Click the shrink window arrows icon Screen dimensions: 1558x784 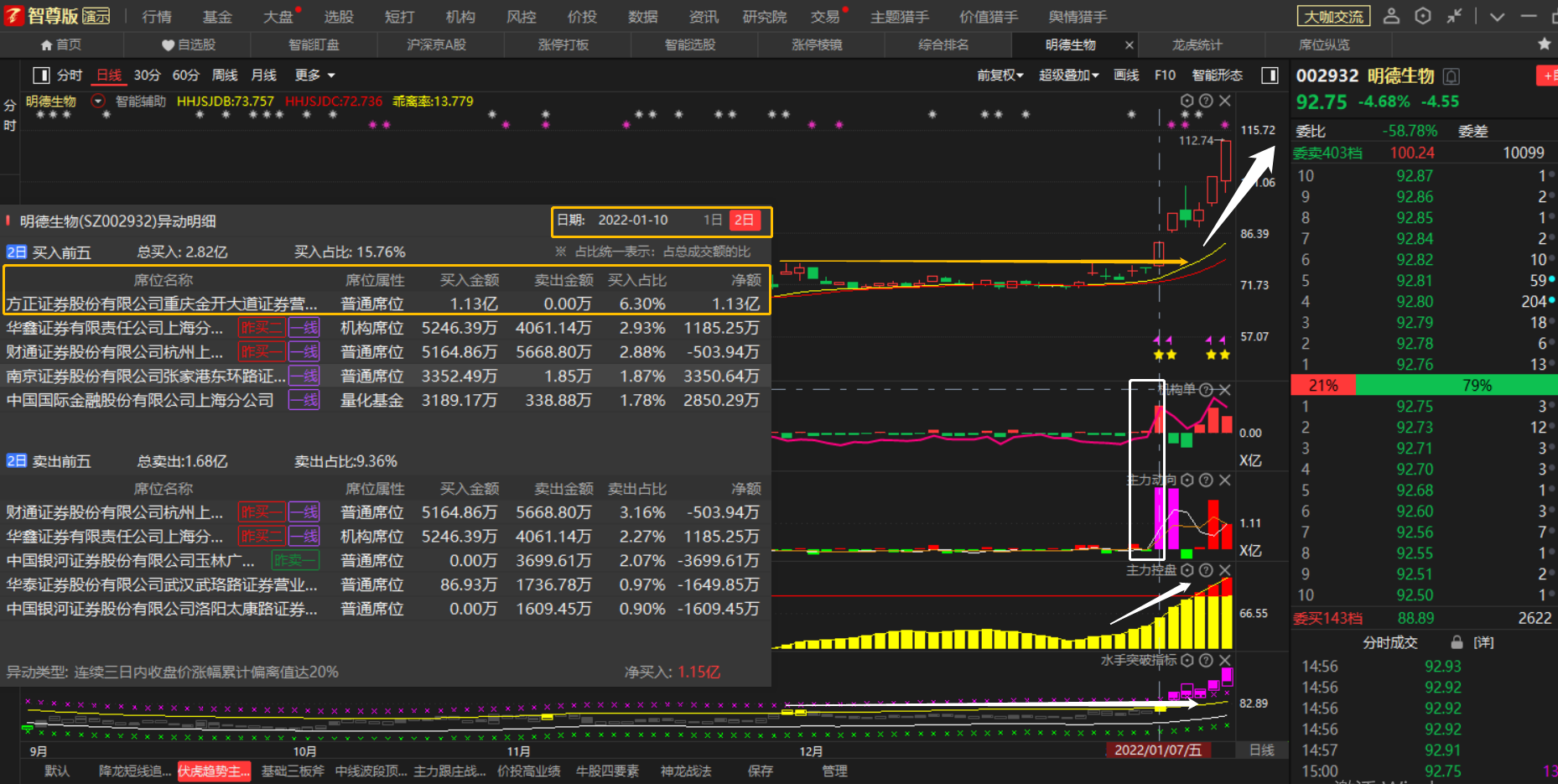click(x=1455, y=16)
